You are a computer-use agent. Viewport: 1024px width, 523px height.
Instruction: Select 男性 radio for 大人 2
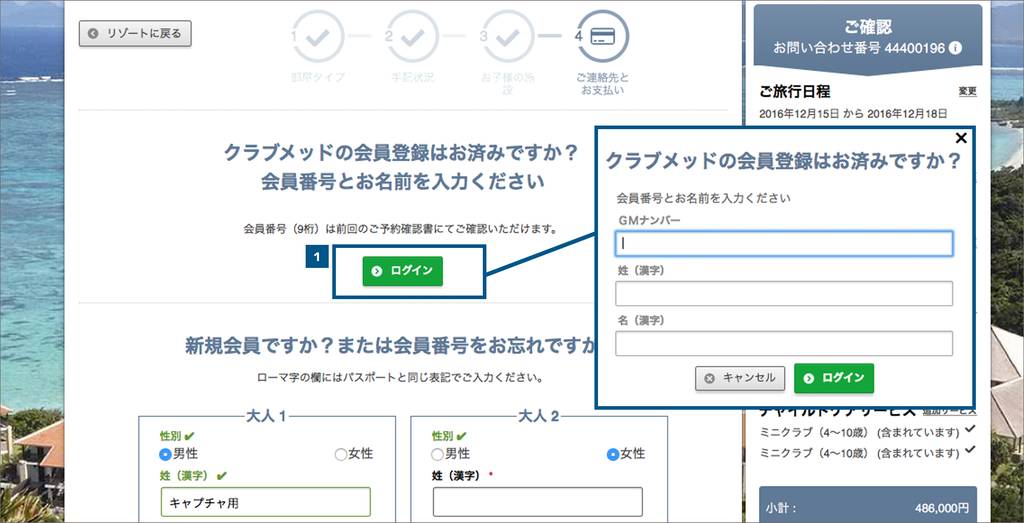437,454
